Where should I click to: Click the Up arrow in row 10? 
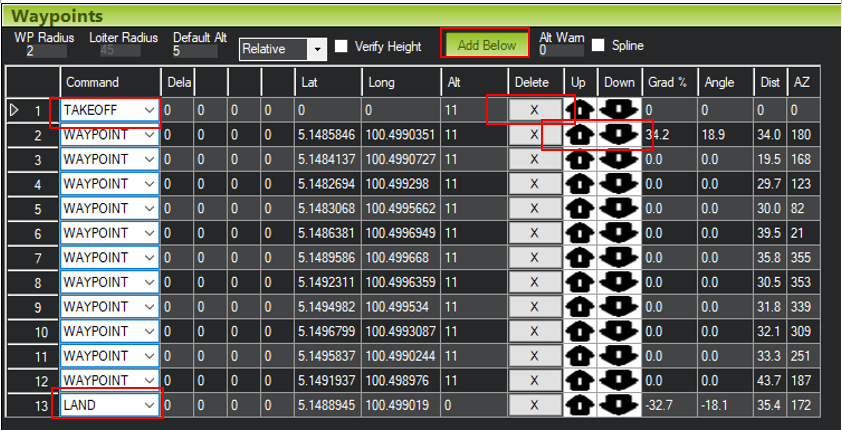tap(580, 331)
